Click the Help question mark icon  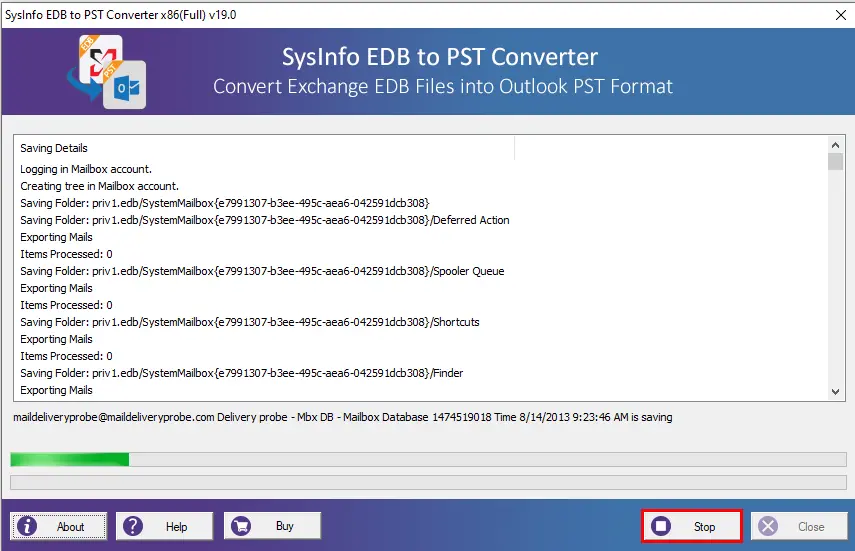pyautogui.click(x=133, y=526)
